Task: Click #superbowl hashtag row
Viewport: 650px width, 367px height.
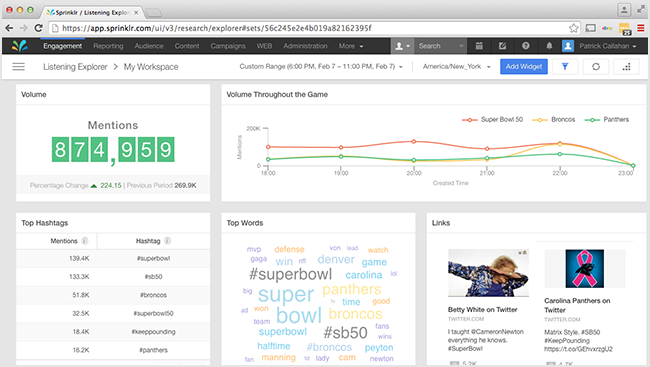Action: pyautogui.click(x=113, y=258)
